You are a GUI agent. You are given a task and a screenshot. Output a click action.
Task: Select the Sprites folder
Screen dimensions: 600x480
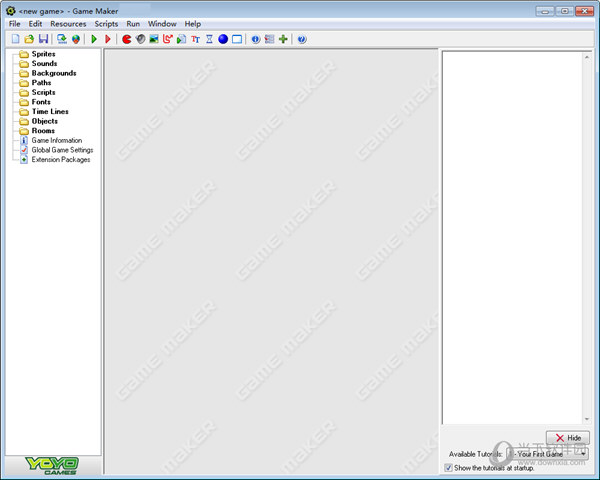pos(37,54)
